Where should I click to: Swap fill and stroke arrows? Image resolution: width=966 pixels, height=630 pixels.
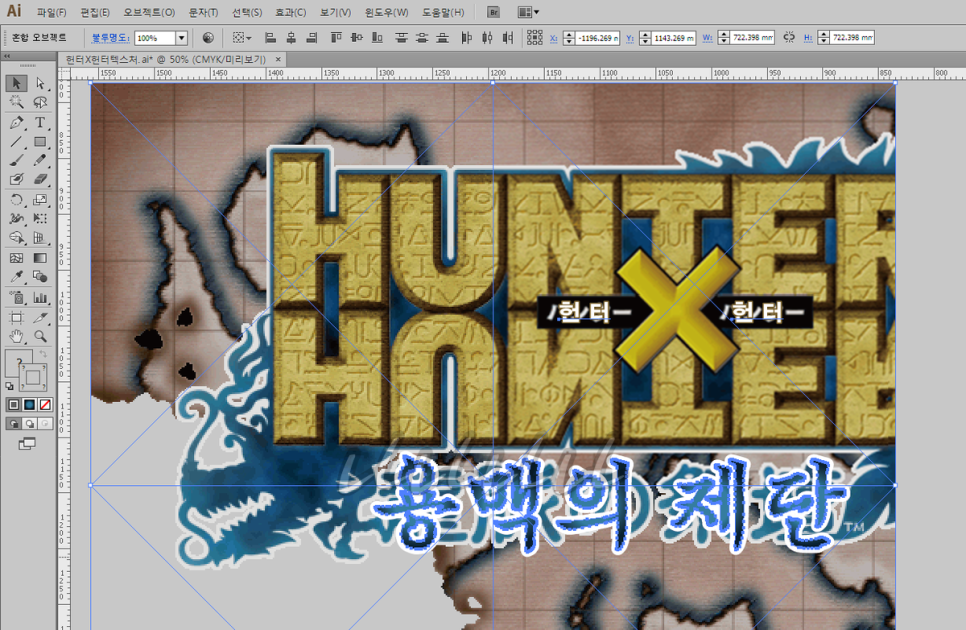(x=43, y=354)
